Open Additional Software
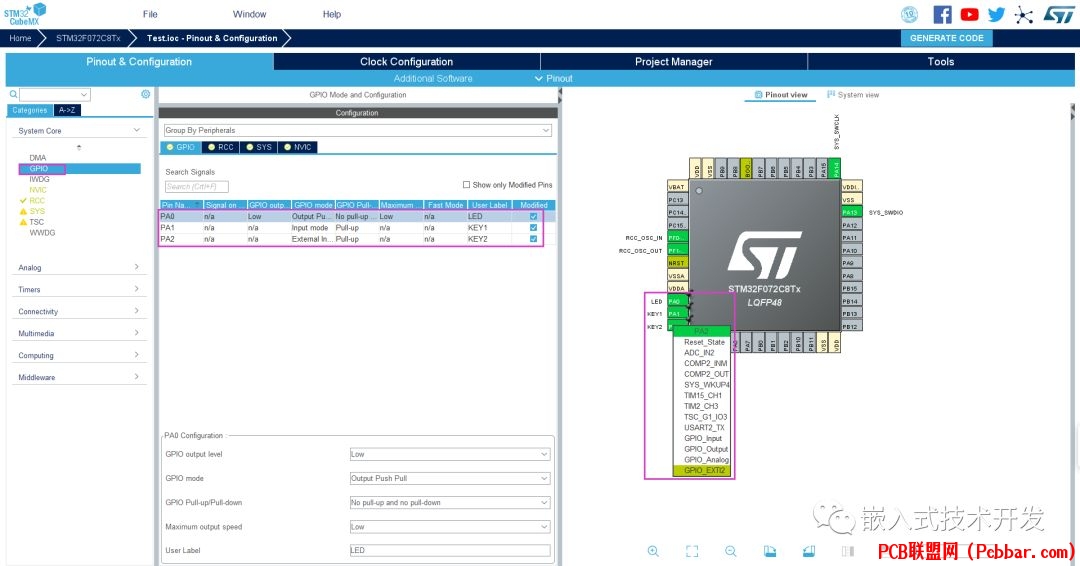The width and height of the screenshot is (1080, 566). (433, 78)
